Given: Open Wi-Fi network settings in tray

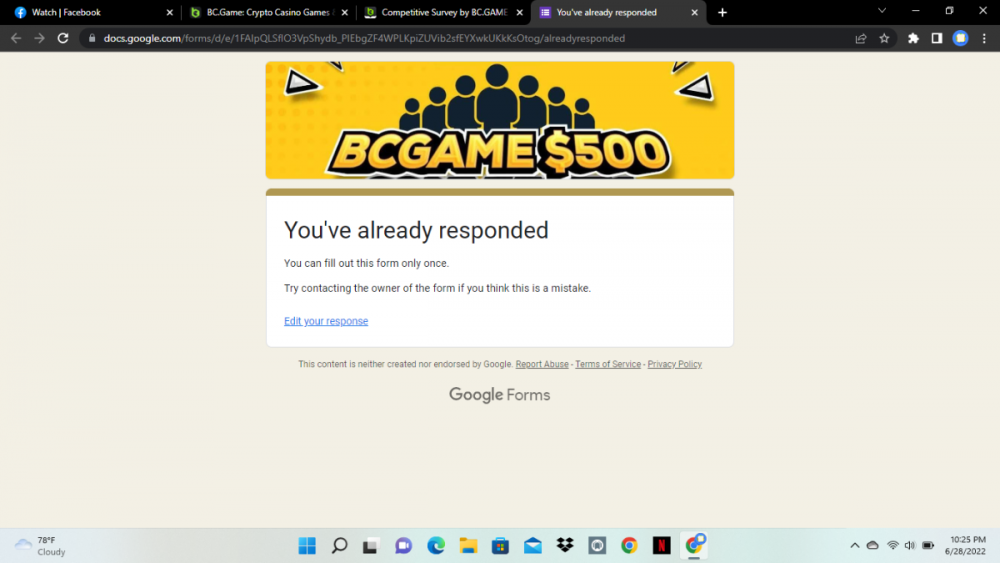Looking at the screenshot, I should coord(892,546).
